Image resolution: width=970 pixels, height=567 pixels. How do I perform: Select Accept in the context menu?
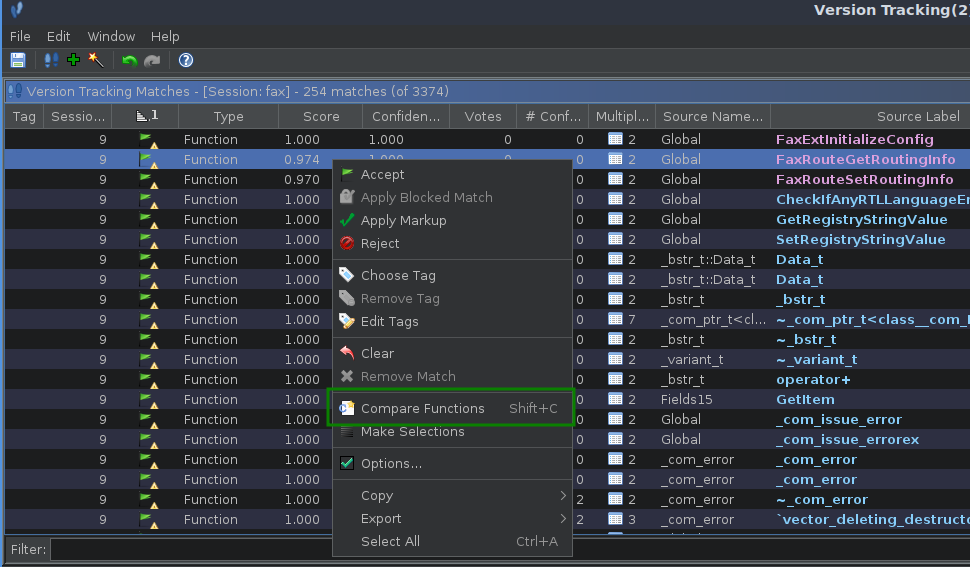coord(382,175)
